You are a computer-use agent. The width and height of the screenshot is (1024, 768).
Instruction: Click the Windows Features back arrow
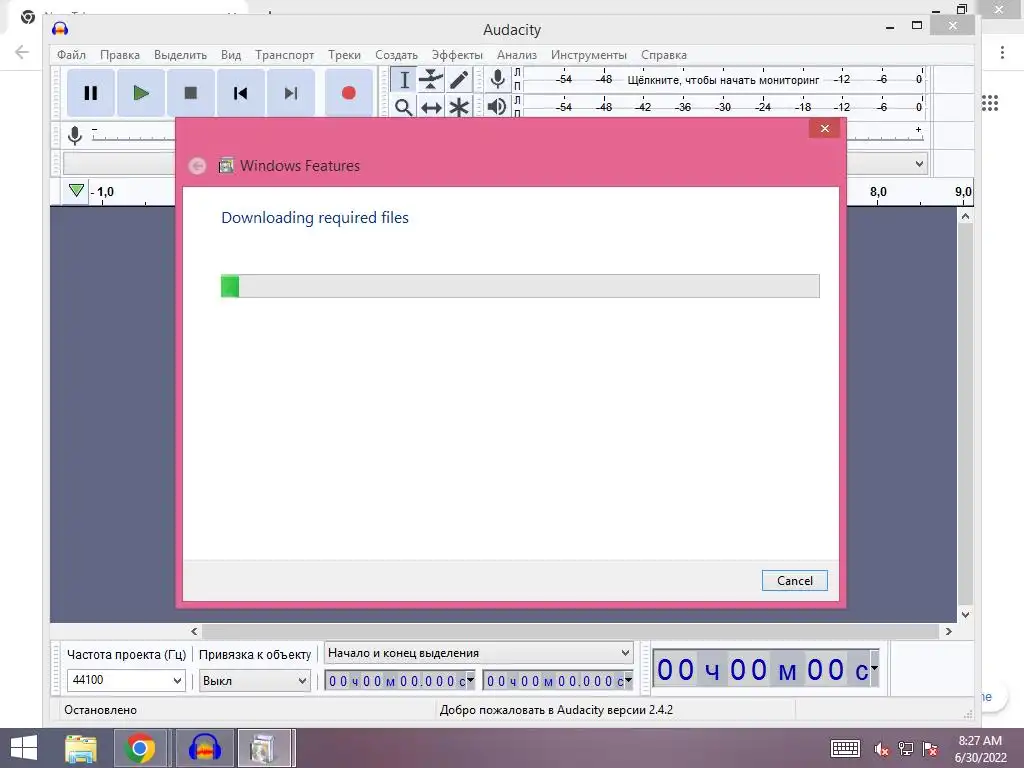coord(197,166)
